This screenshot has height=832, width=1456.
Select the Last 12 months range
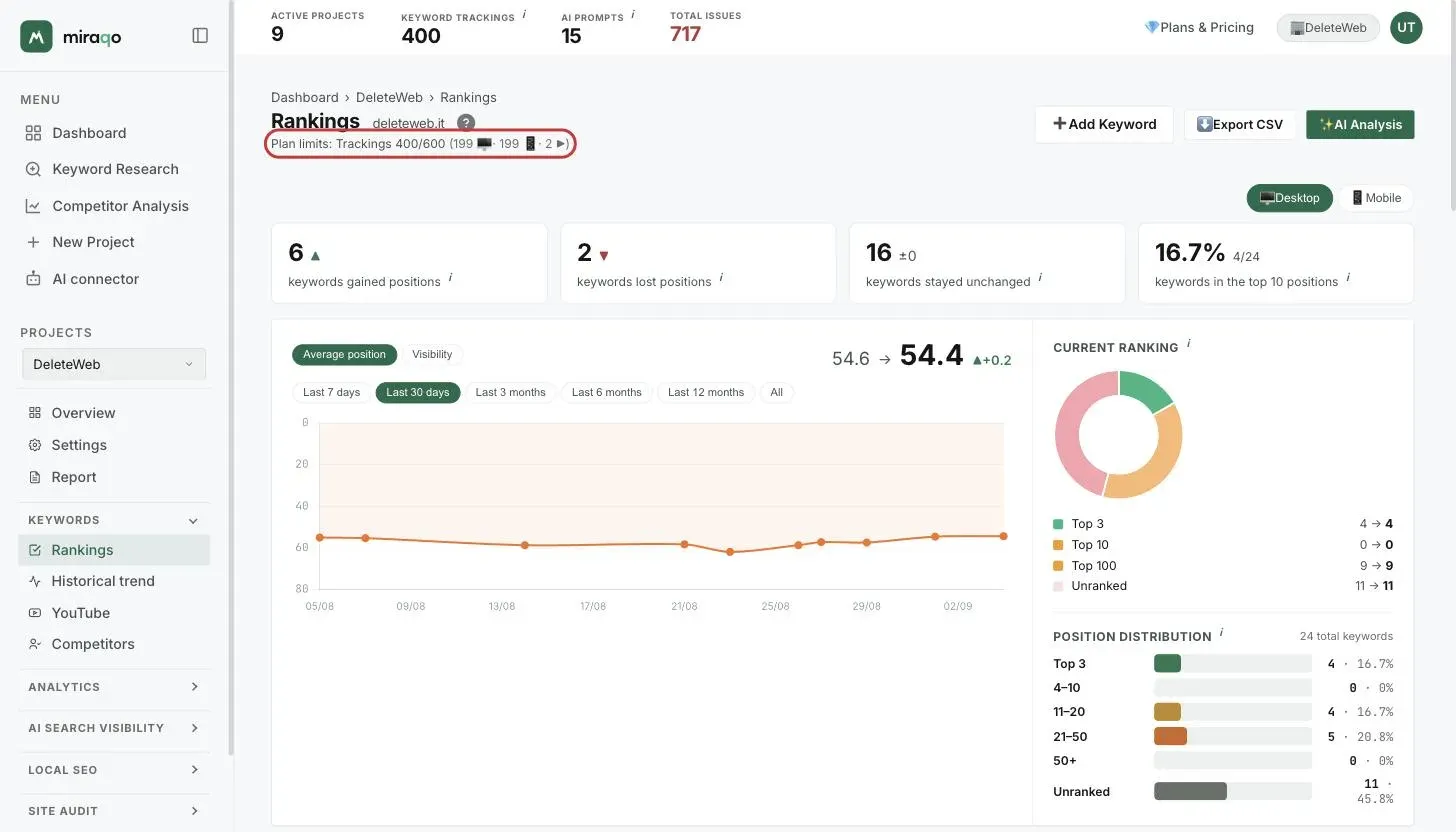pos(706,393)
